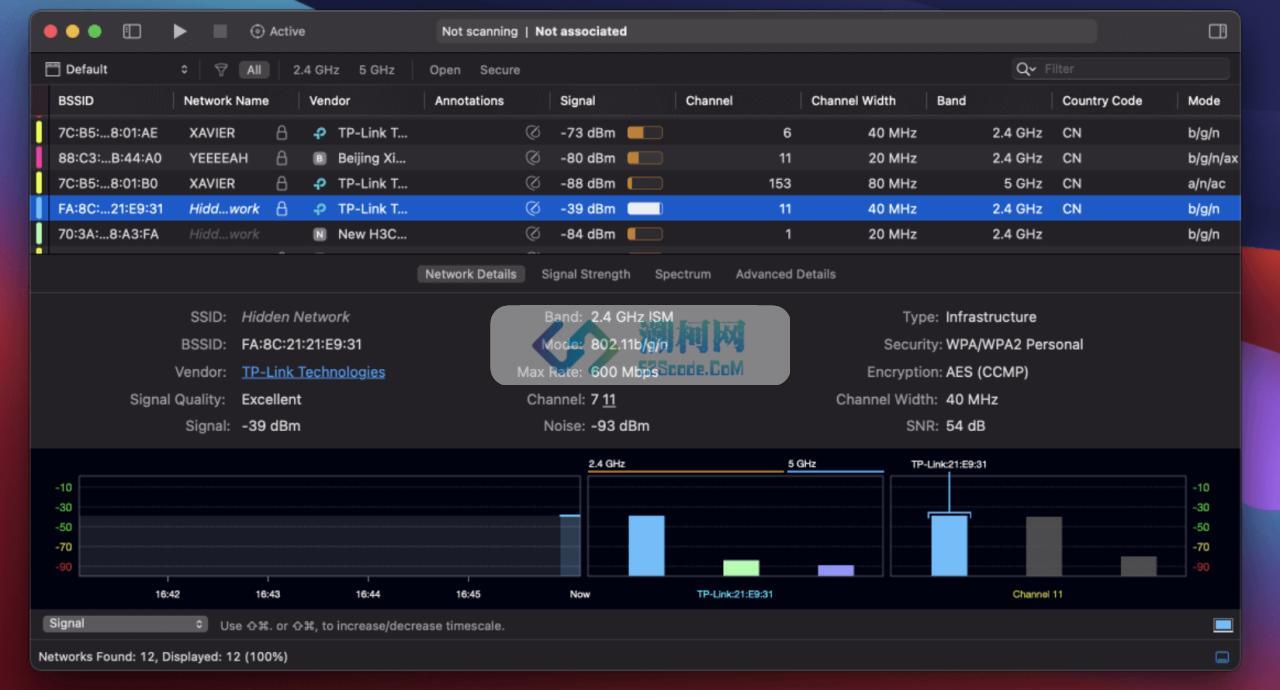Show only Secure networks

[x=500, y=70]
